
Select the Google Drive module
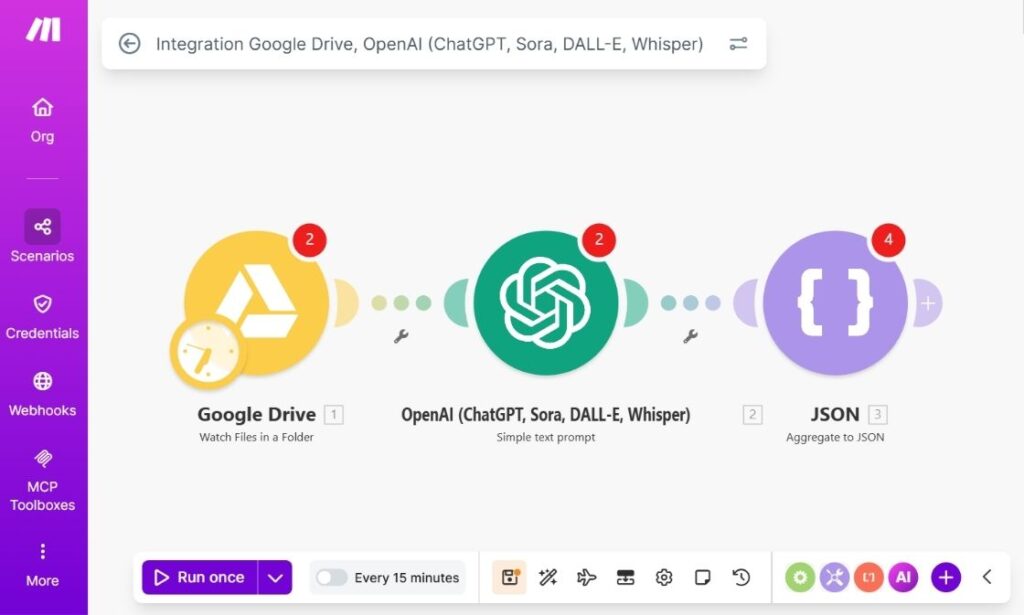[257, 303]
